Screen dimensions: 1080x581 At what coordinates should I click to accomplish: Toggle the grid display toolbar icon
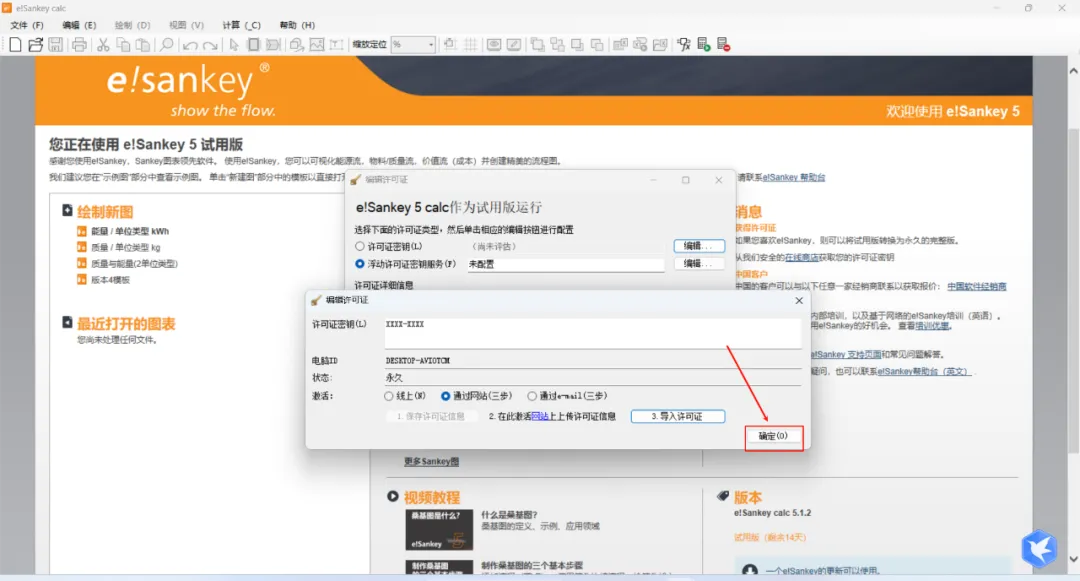(470, 45)
